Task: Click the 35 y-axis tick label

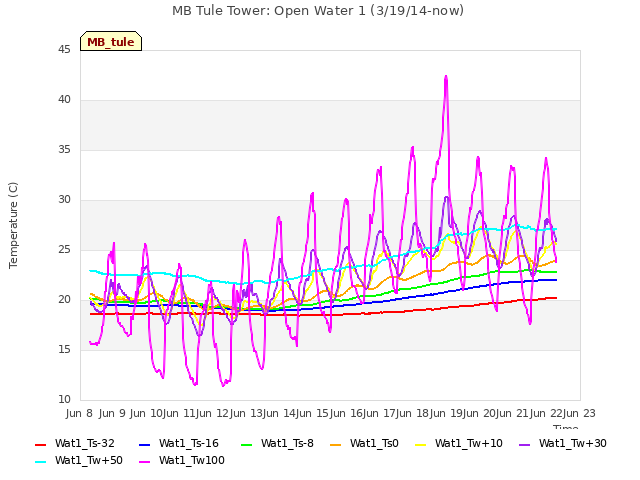Action: 64,150
